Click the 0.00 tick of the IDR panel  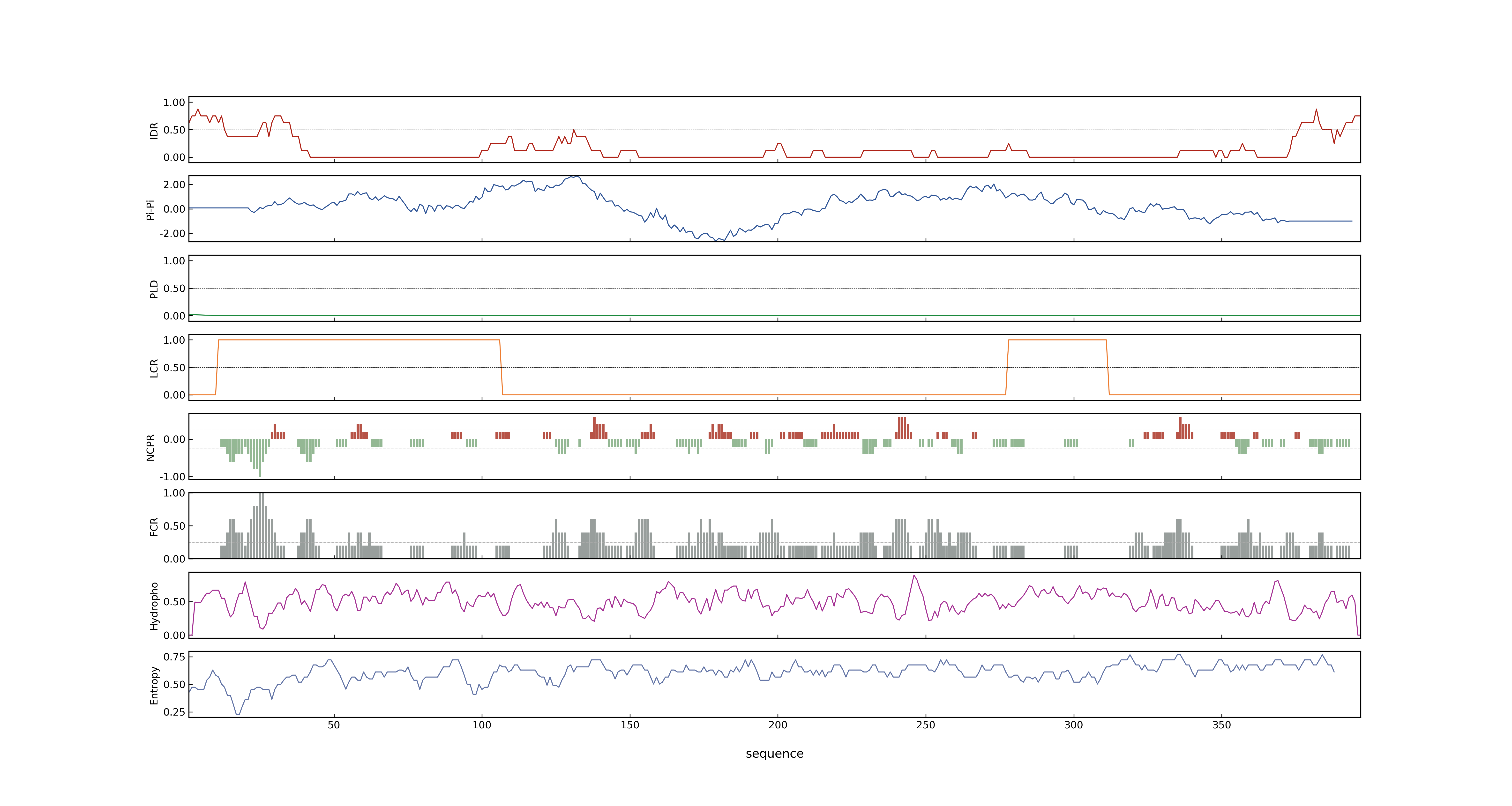(x=174, y=157)
